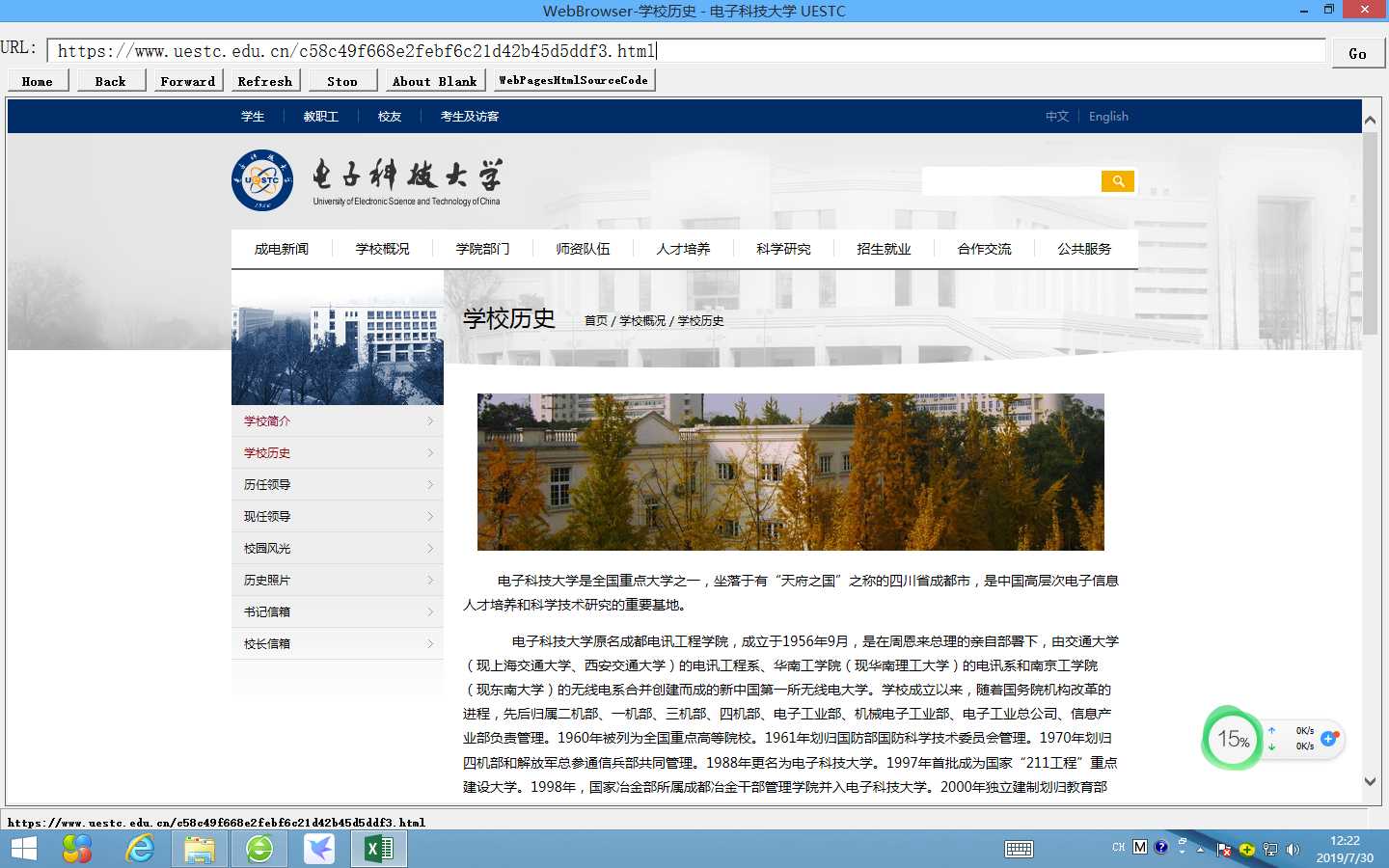Open 人才培养 navigation menu
This screenshot has height=868, width=1389.
(683, 249)
